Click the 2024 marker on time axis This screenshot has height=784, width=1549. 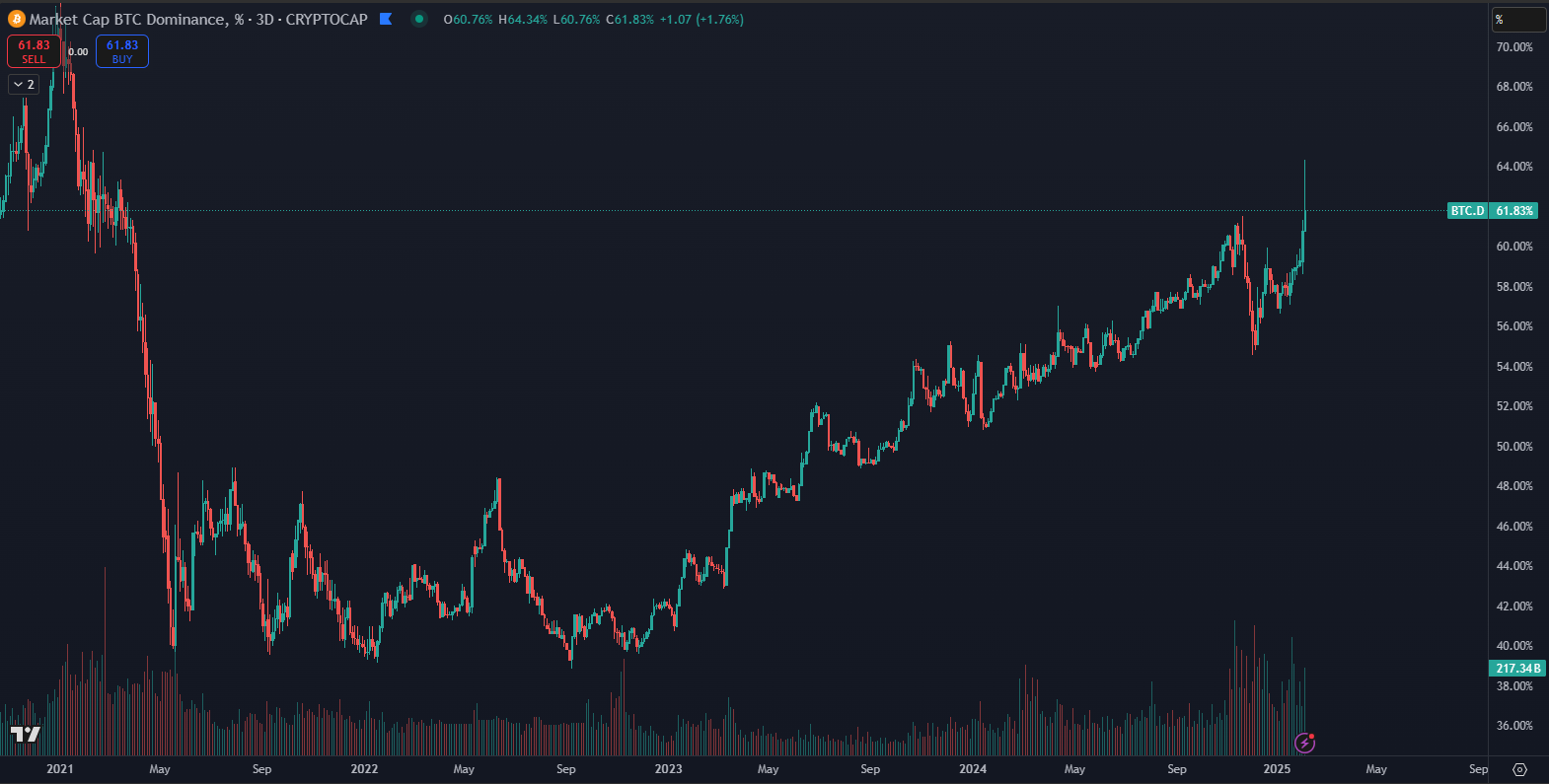973,769
